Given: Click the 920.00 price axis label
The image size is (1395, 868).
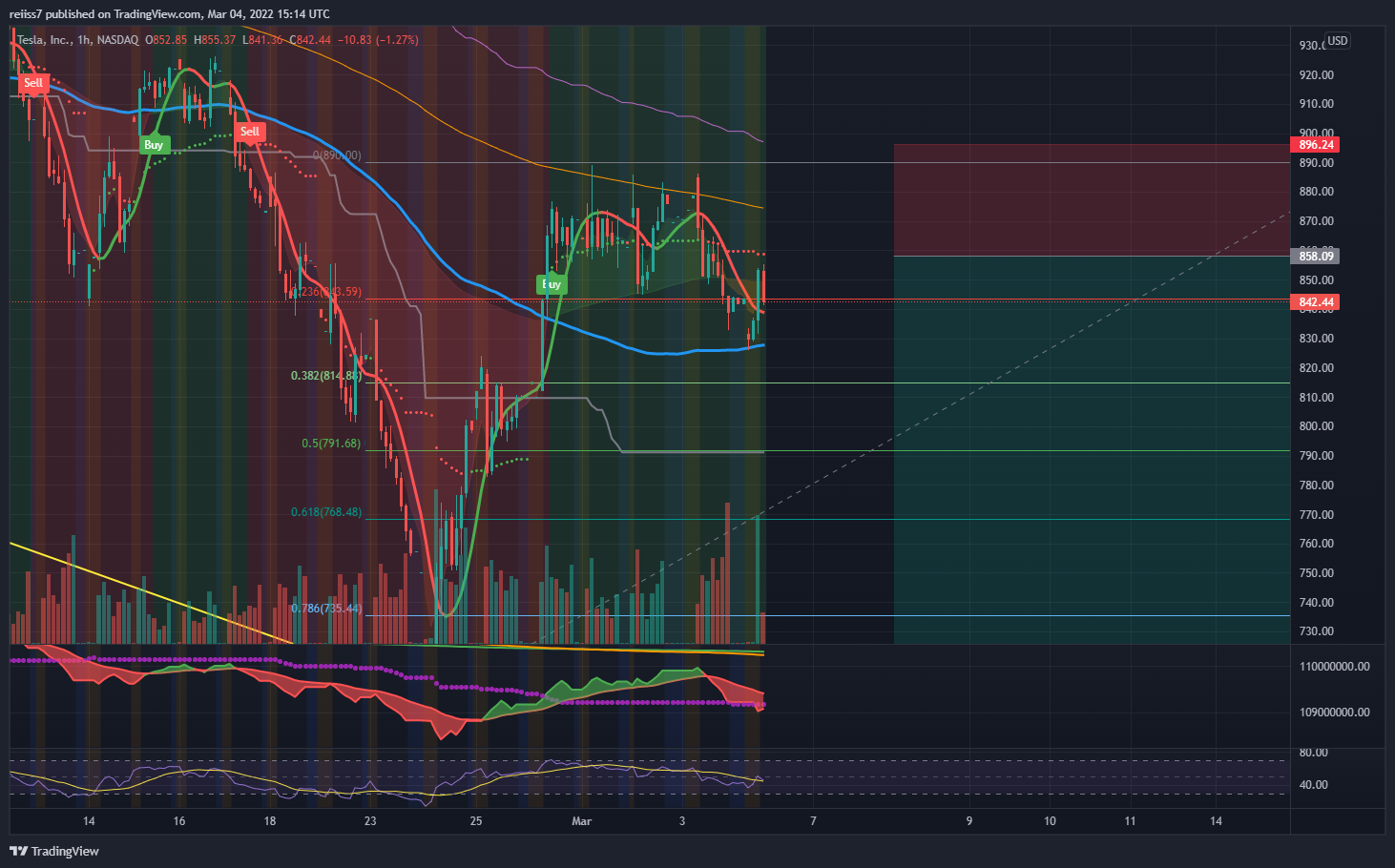Looking at the screenshot, I should pyautogui.click(x=1316, y=74).
